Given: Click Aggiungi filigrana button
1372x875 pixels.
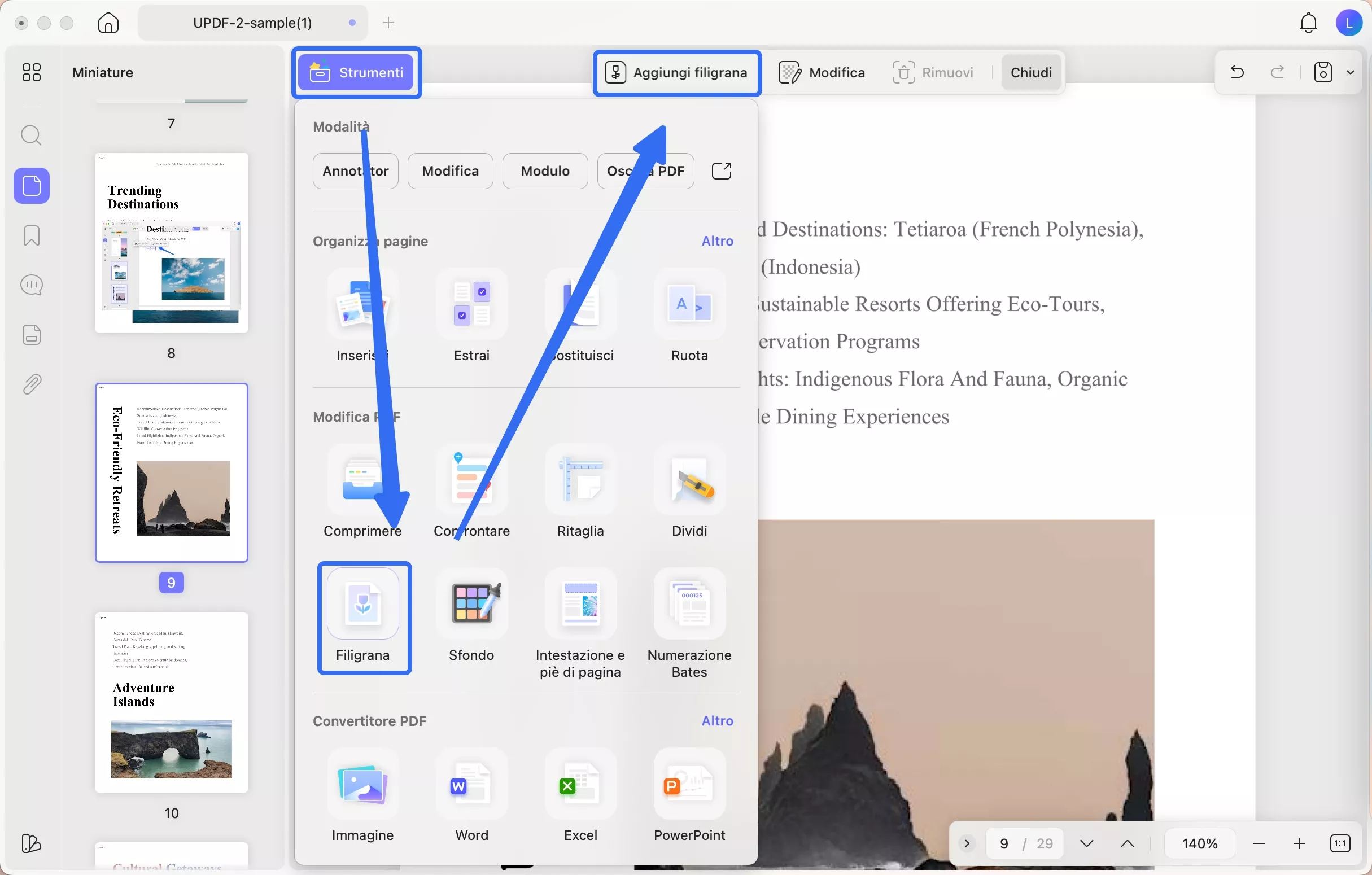Looking at the screenshot, I should 677,72.
